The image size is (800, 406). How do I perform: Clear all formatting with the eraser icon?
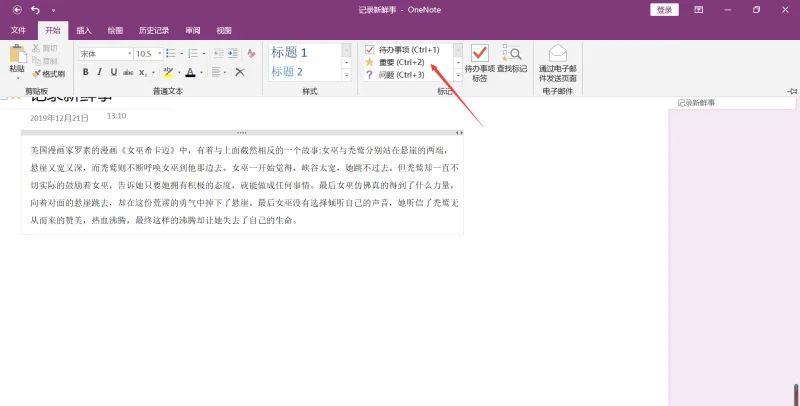pos(251,54)
